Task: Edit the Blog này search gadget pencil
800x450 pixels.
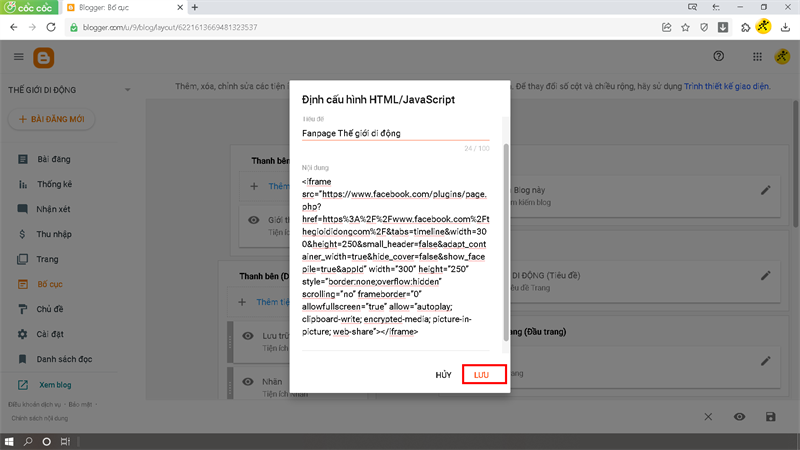Action: (x=765, y=190)
